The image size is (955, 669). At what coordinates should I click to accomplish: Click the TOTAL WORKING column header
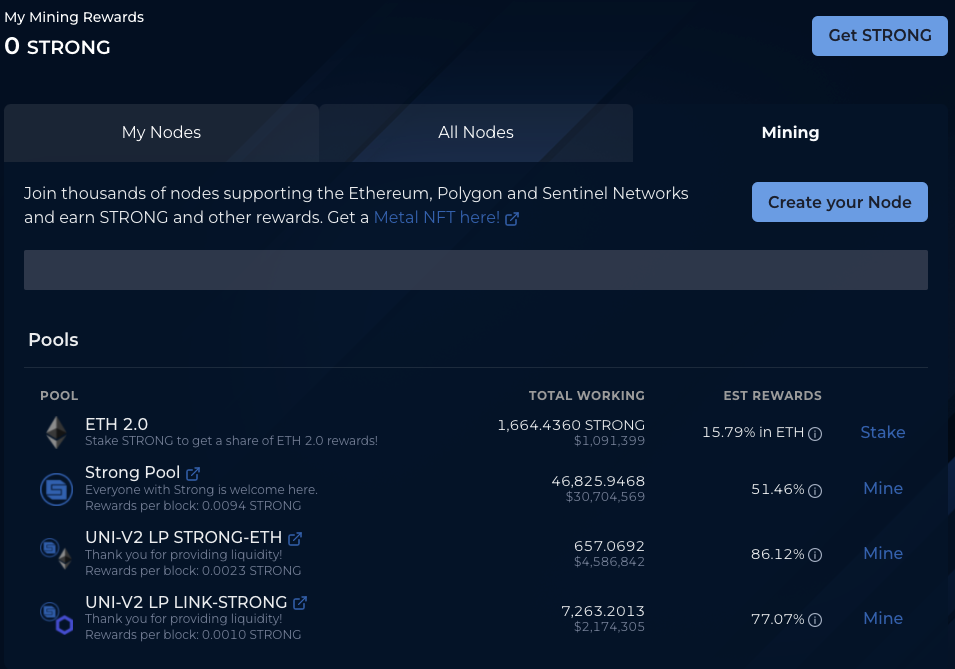pos(587,396)
